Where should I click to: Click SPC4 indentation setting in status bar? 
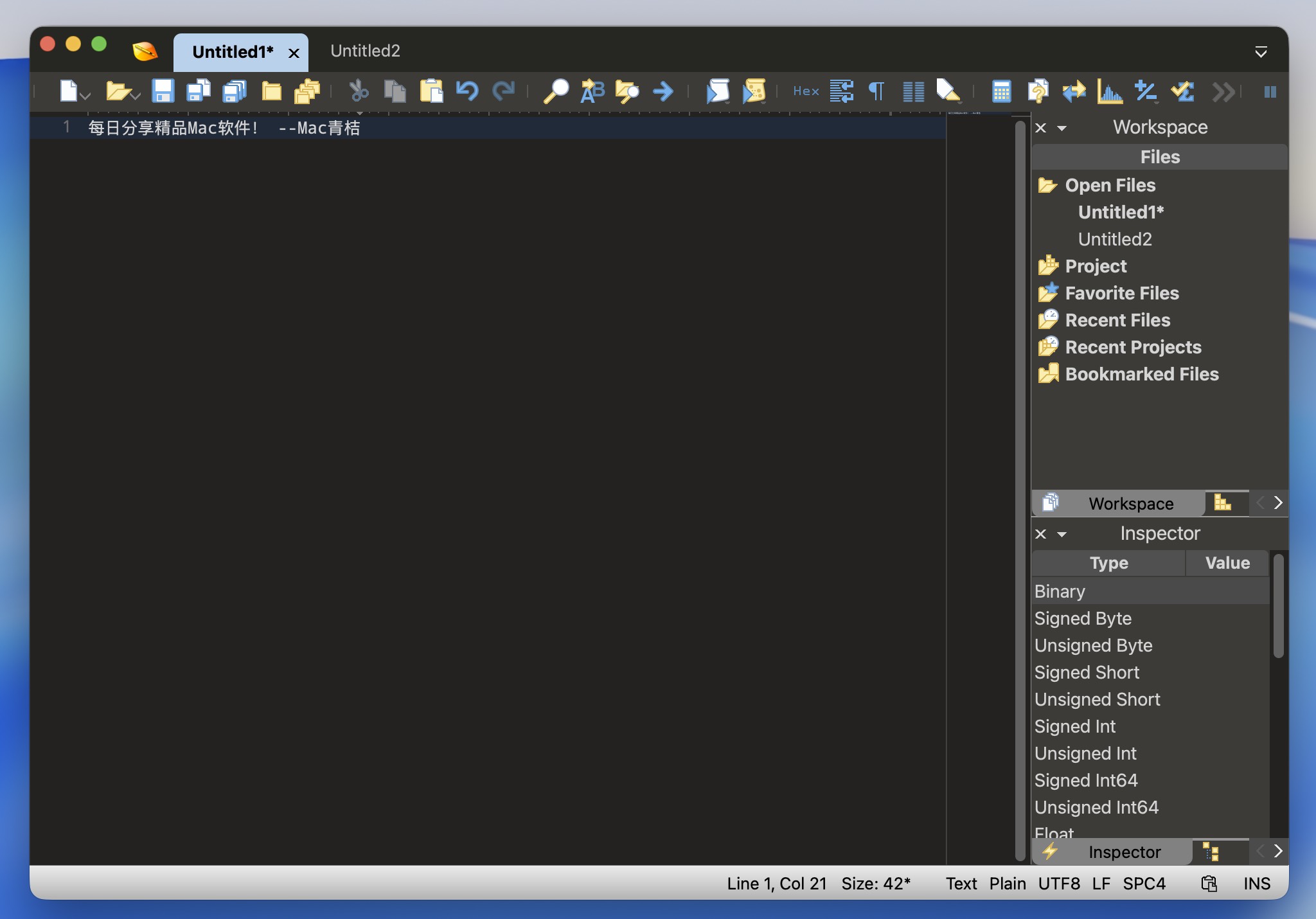click(1144, 884)
